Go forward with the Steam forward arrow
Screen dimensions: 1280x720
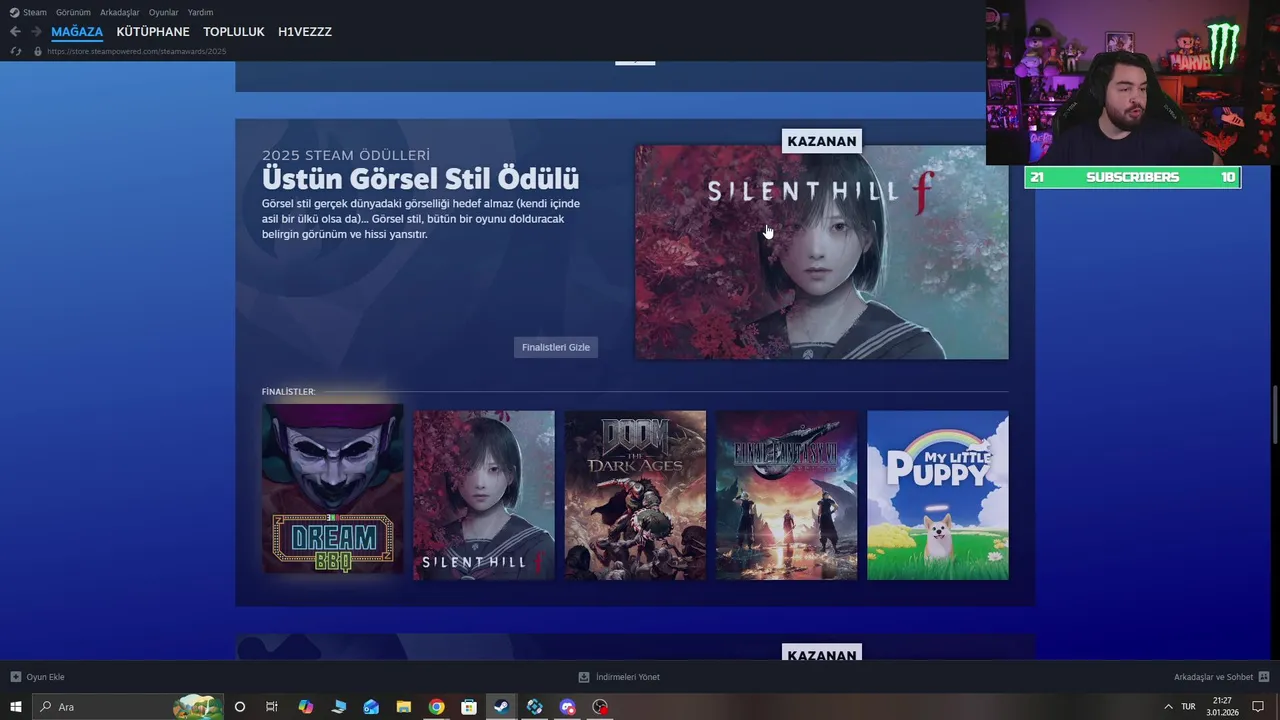(36, 32)
